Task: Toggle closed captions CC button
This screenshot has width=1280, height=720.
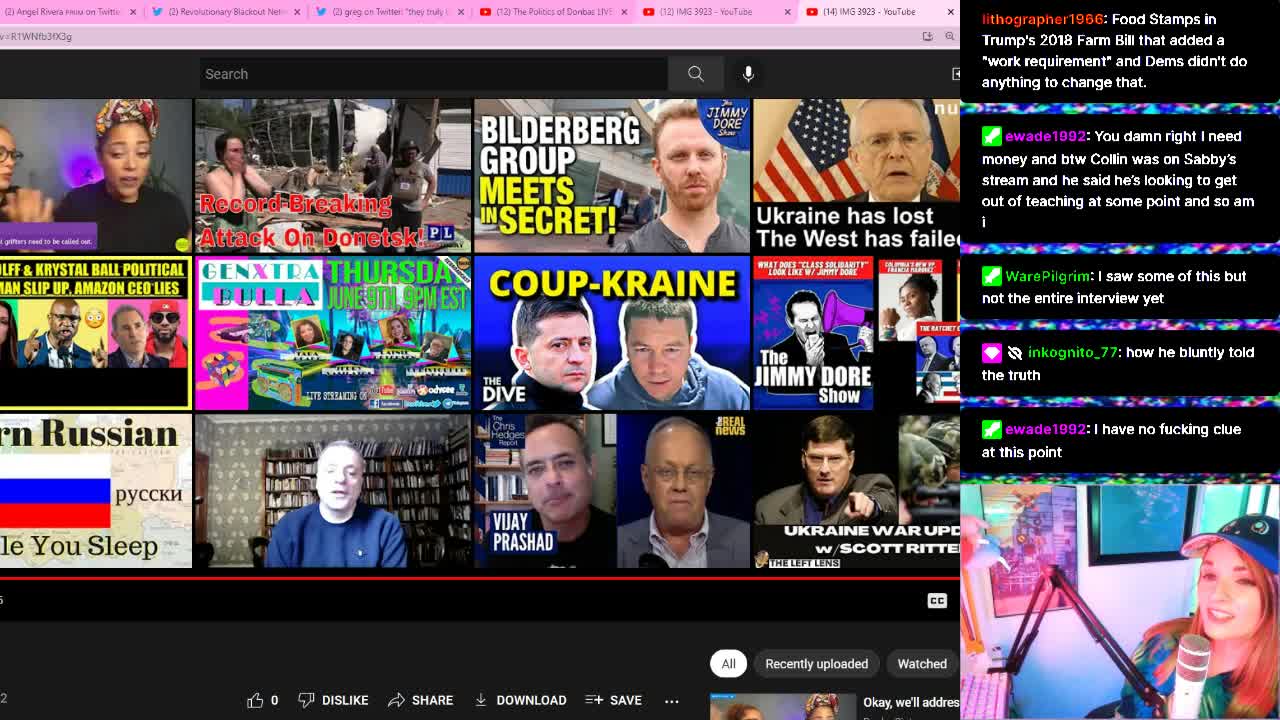Action: pyautogui.click(x=937, y=600)
